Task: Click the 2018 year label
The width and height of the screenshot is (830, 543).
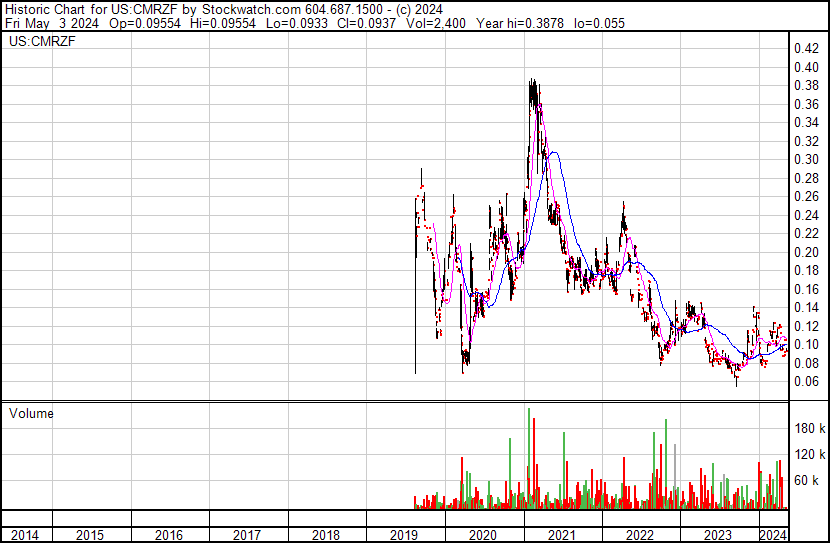Action: [326, 536]
